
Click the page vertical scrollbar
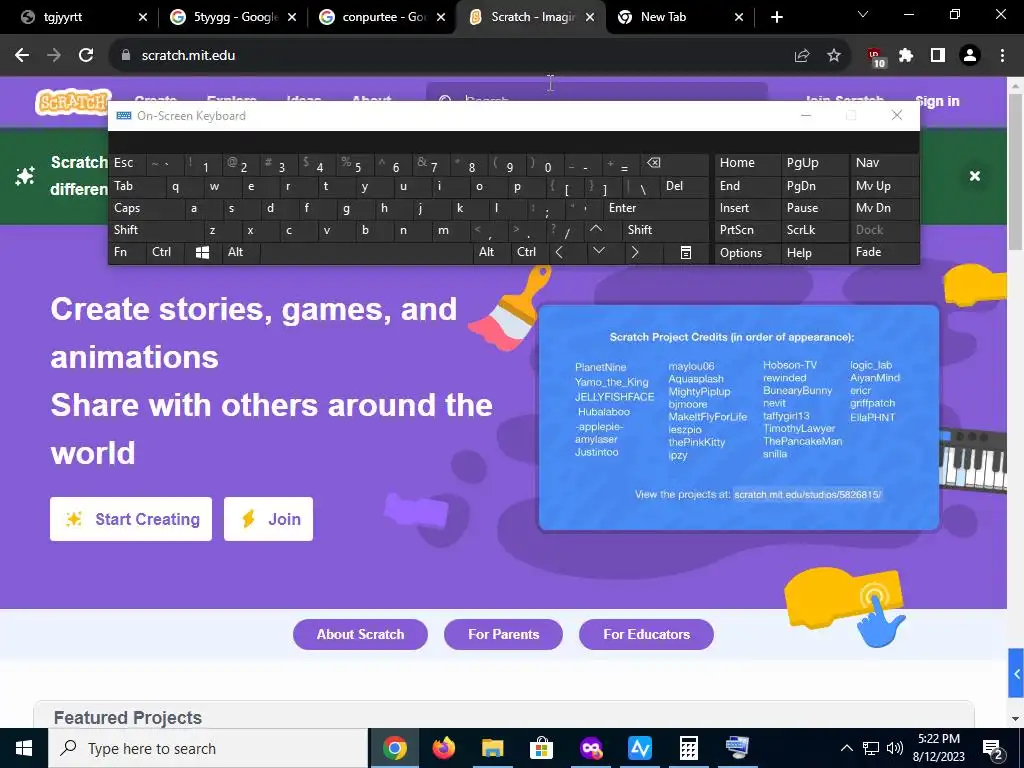tap(1016, 171)
